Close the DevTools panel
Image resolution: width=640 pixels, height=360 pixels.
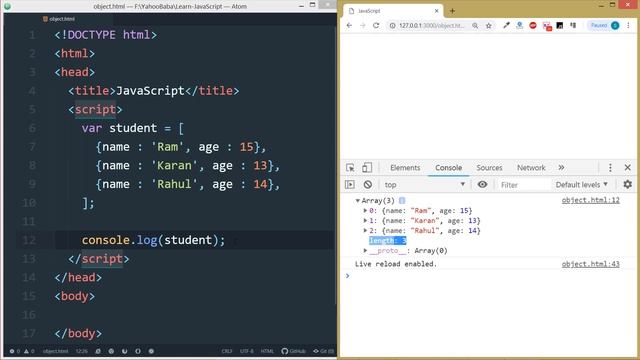(x=628, y=168)
